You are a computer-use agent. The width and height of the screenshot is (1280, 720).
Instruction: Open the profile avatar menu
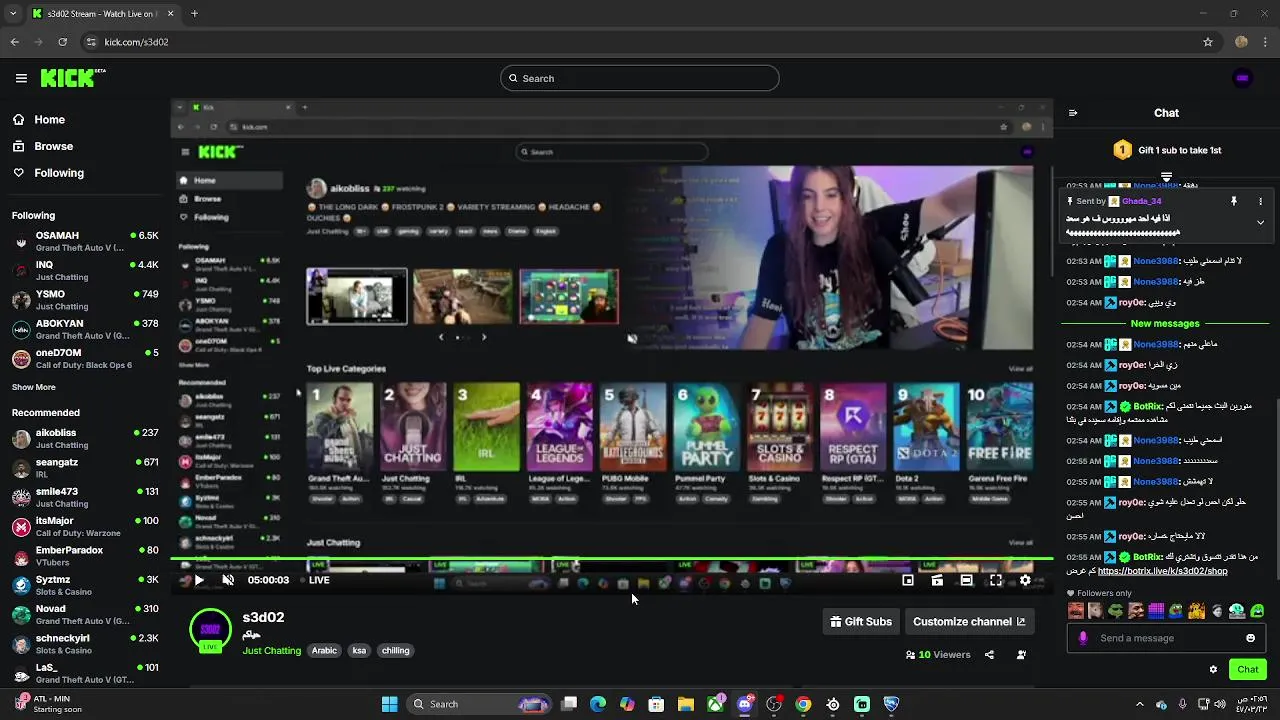(x=1242, y=78)
